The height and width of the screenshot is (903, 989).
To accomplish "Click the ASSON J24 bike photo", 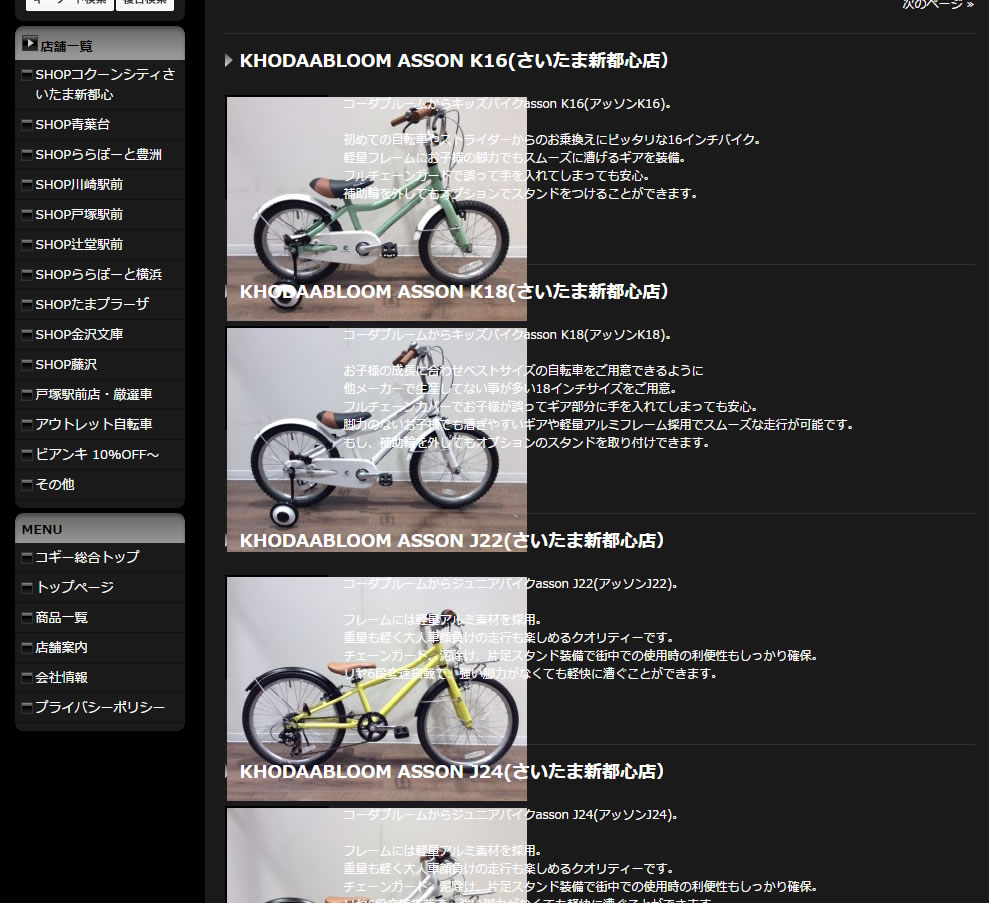I will 377,855.
